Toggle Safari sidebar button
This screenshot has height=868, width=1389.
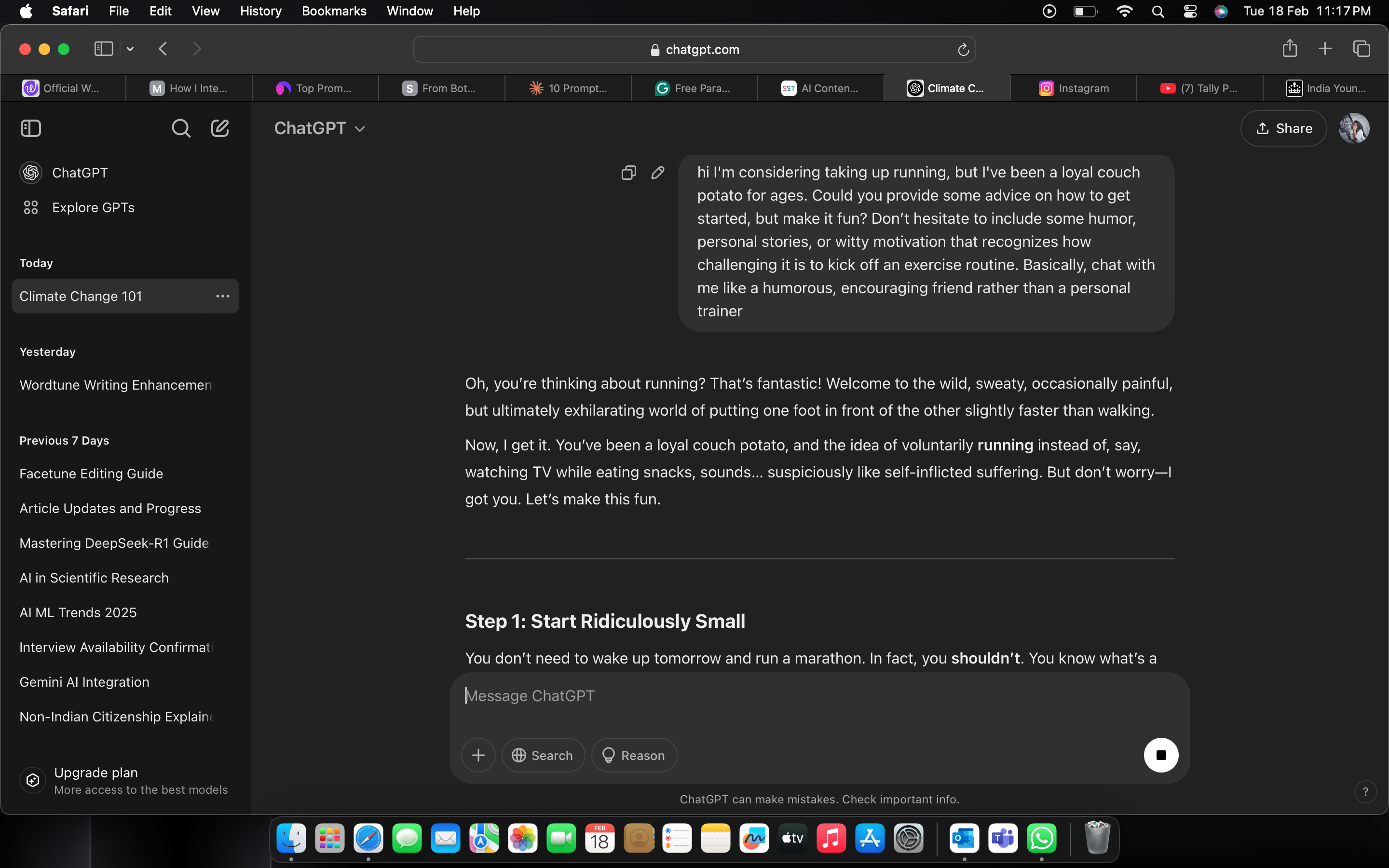[x=103, y=49]
